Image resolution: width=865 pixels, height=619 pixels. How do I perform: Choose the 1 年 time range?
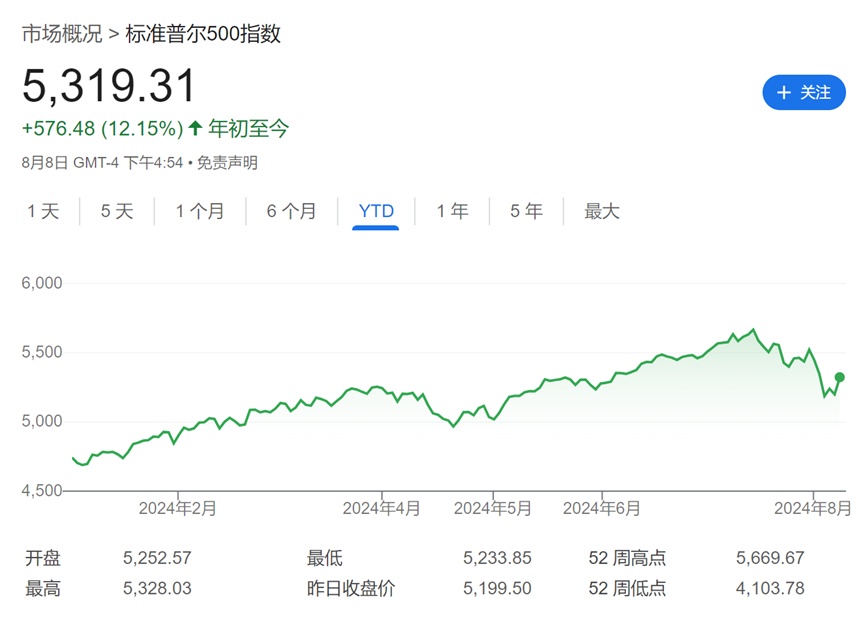452,211
